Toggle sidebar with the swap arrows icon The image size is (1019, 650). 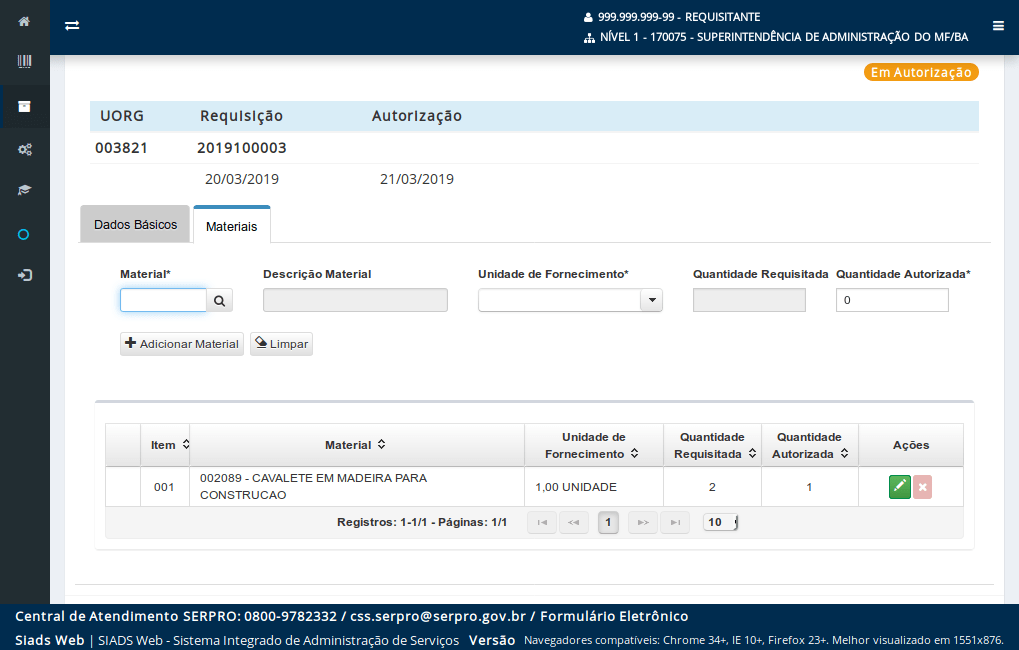[x=72, y=25]
